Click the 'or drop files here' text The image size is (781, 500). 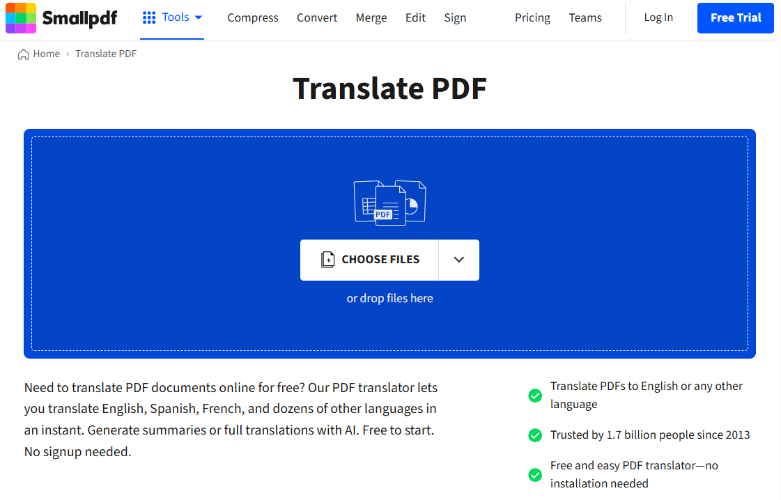tap(390, 298)
